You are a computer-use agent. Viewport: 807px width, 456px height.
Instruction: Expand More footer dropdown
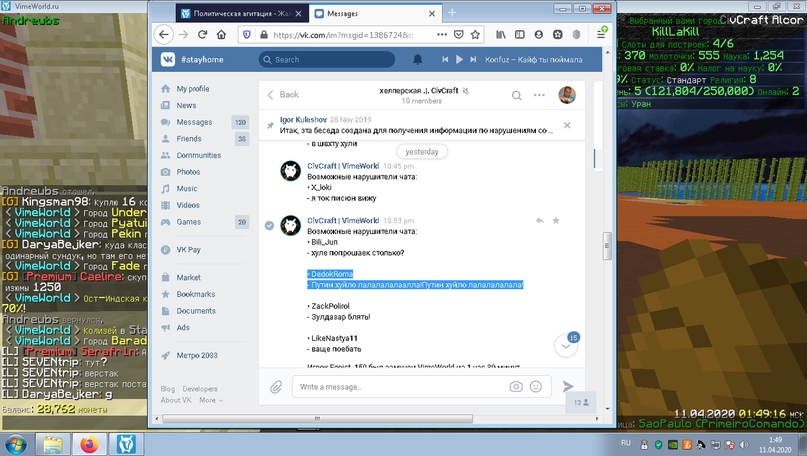pos(211,400)
